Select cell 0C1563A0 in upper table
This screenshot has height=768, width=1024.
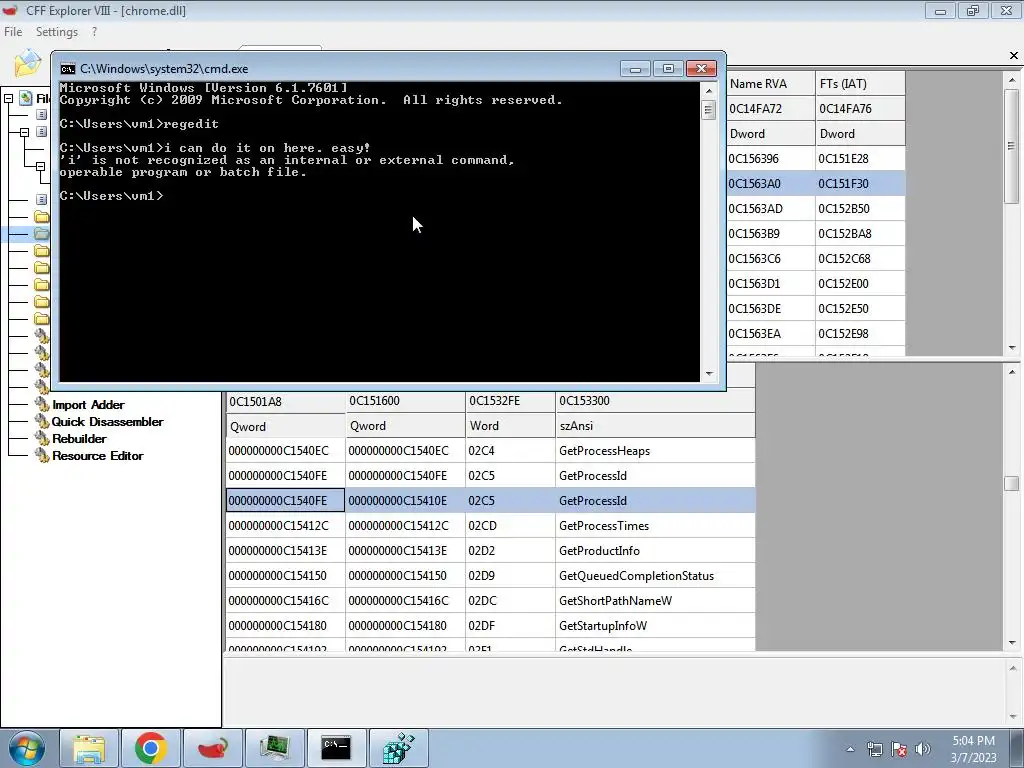[771, 184]
